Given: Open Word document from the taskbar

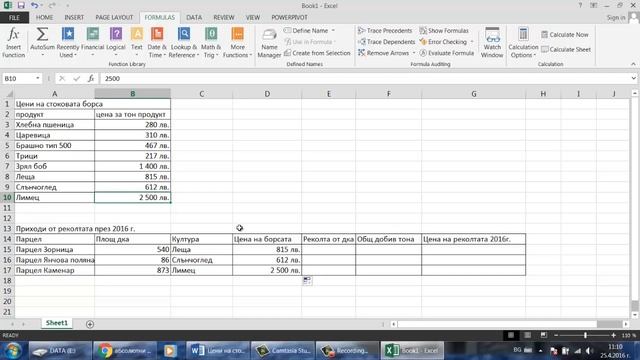Looking at the screenshot, I should tap(217, 351).
